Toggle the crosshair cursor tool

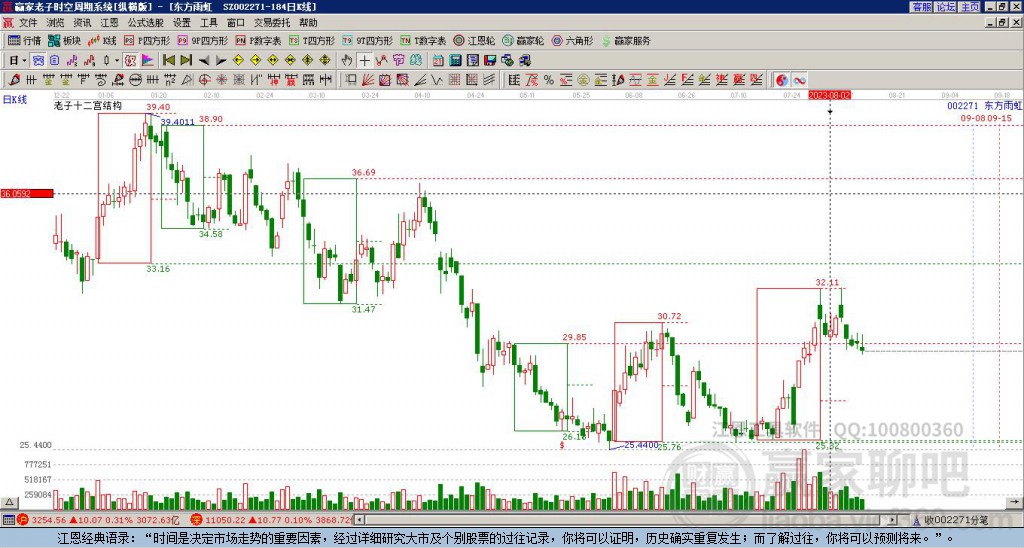click(x=365, y=60)
